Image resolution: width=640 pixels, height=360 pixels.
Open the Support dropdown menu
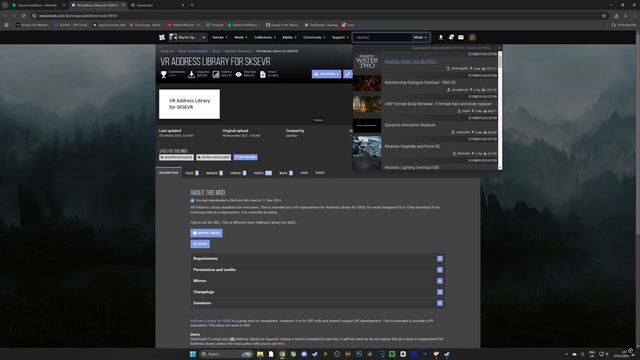pyautogui.click(x=340, y=37)
